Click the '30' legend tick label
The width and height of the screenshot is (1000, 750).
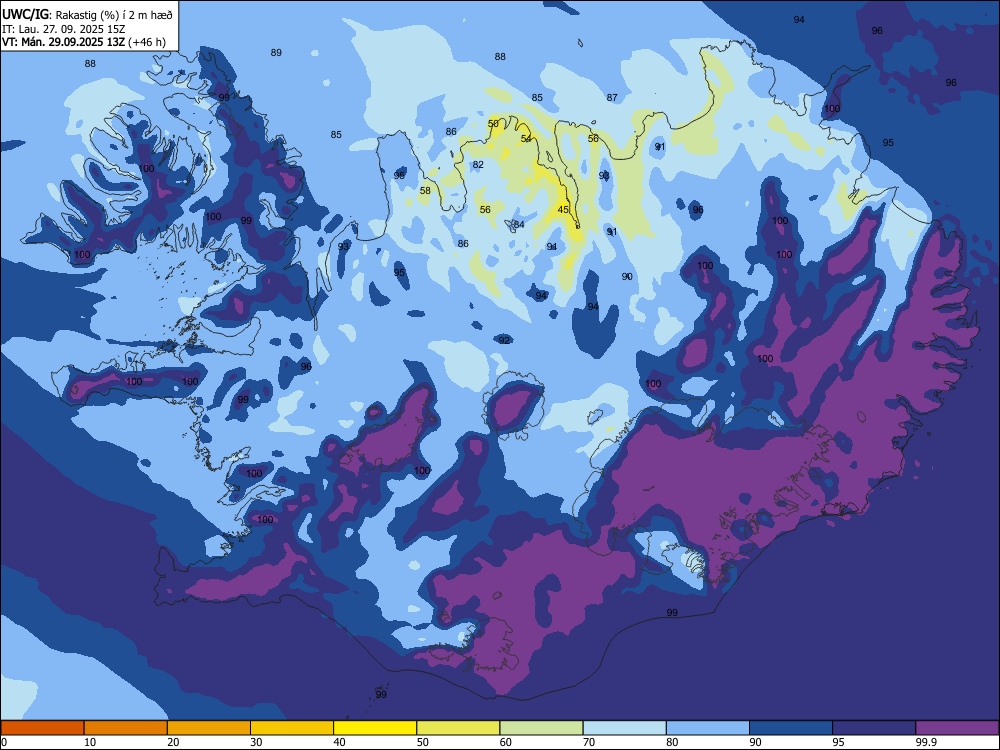tap(256, 742)
